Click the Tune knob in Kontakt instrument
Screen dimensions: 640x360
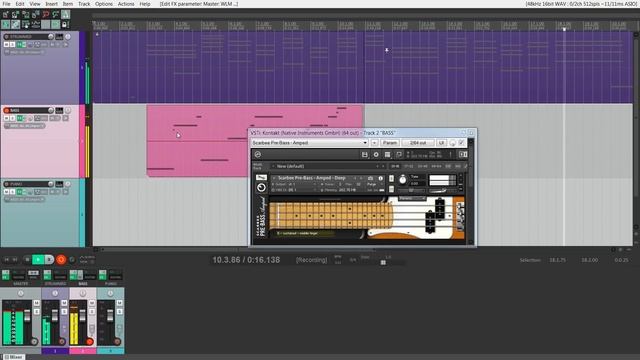tap(403, 180)
